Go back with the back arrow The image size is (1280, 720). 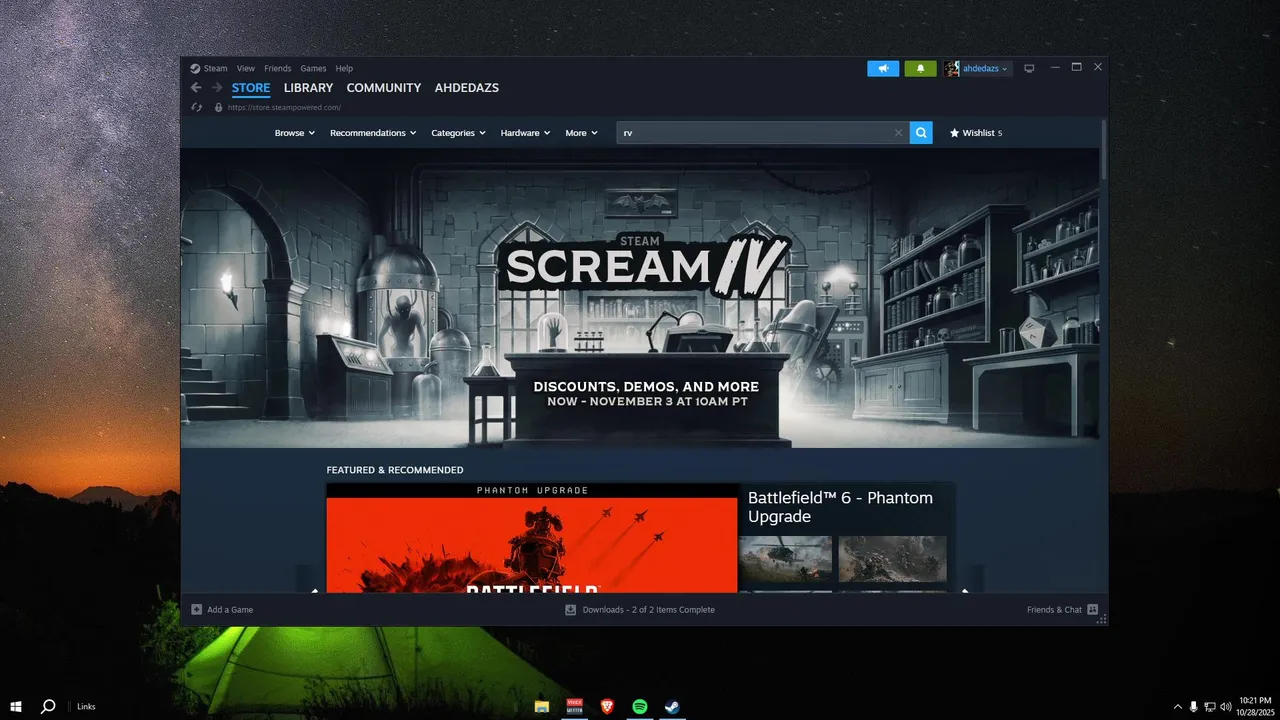point(196,88)
